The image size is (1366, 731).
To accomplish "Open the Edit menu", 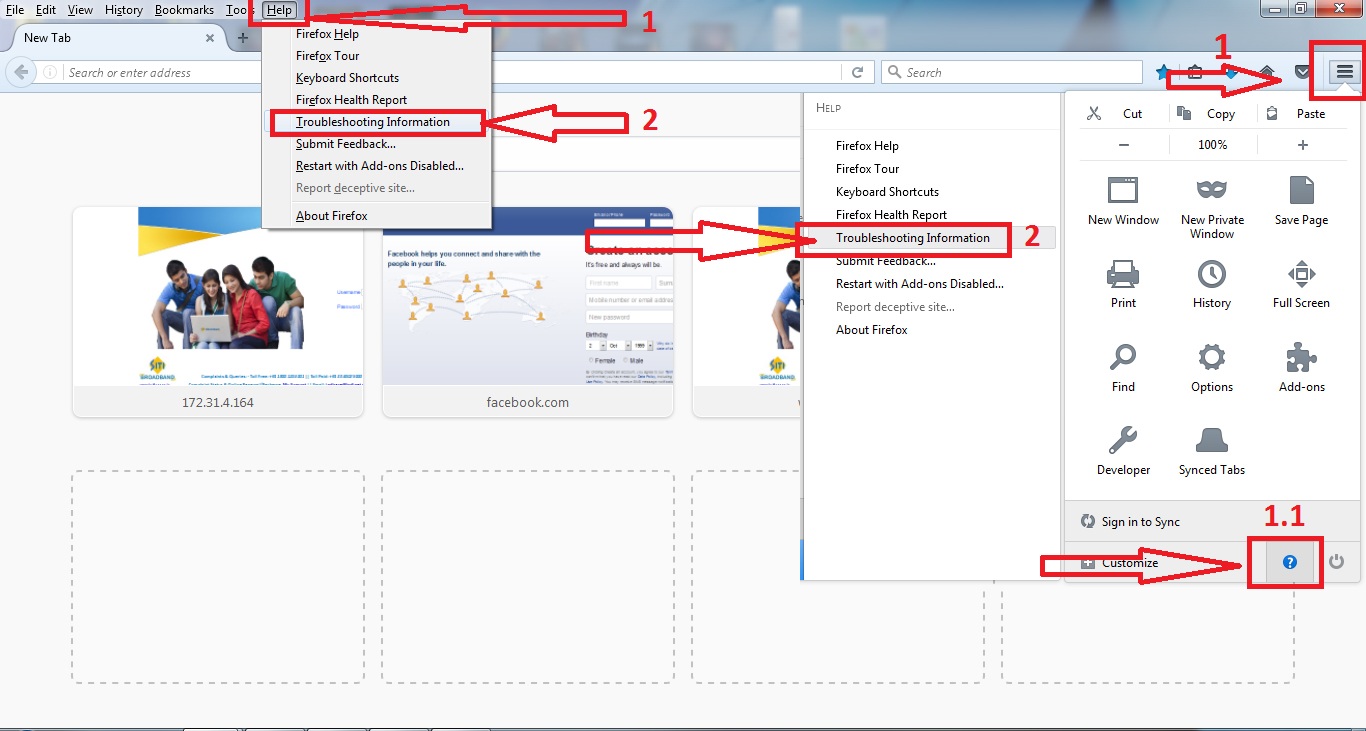I will tap(46, 10).
